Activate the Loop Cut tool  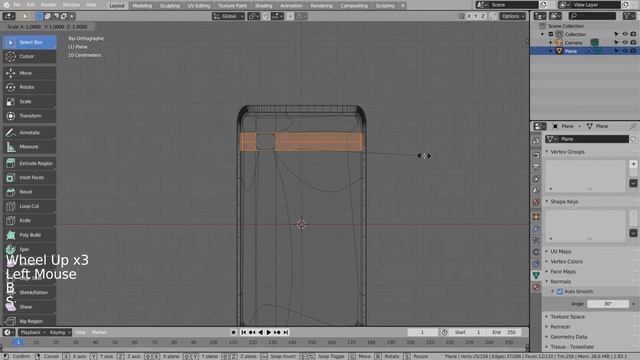tap(29, 206)
